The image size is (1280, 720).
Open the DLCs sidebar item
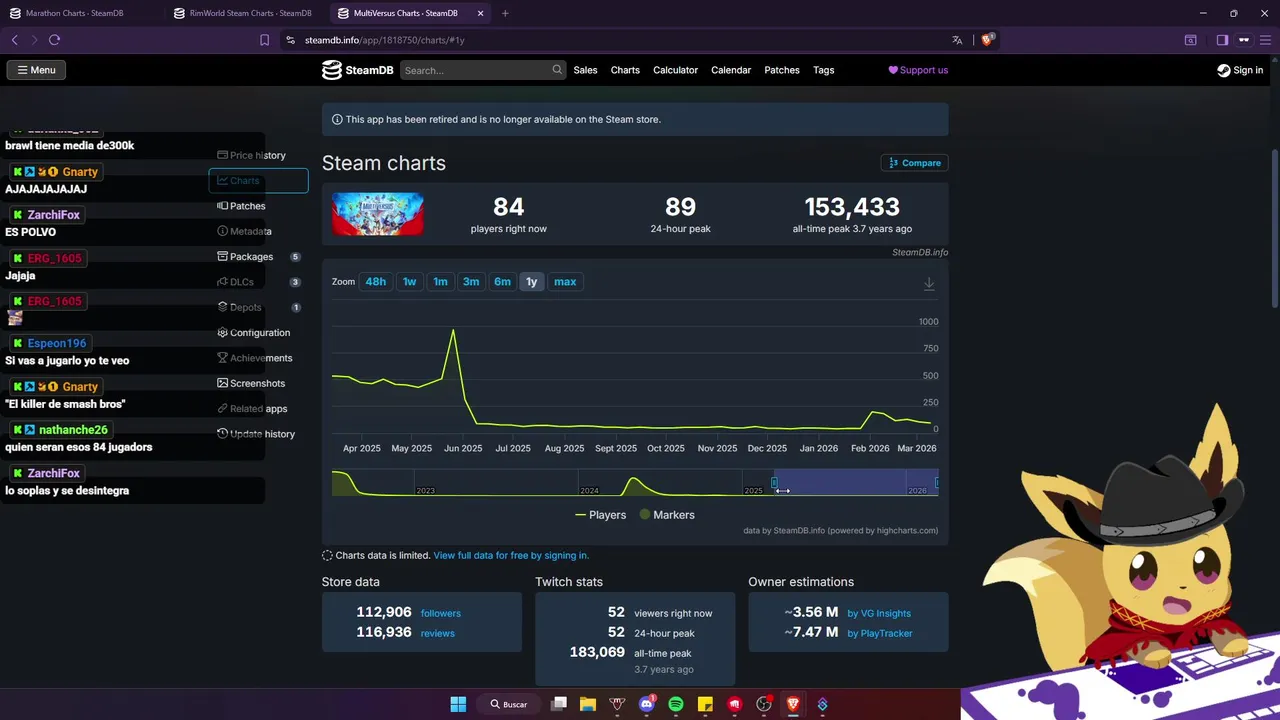258,282
